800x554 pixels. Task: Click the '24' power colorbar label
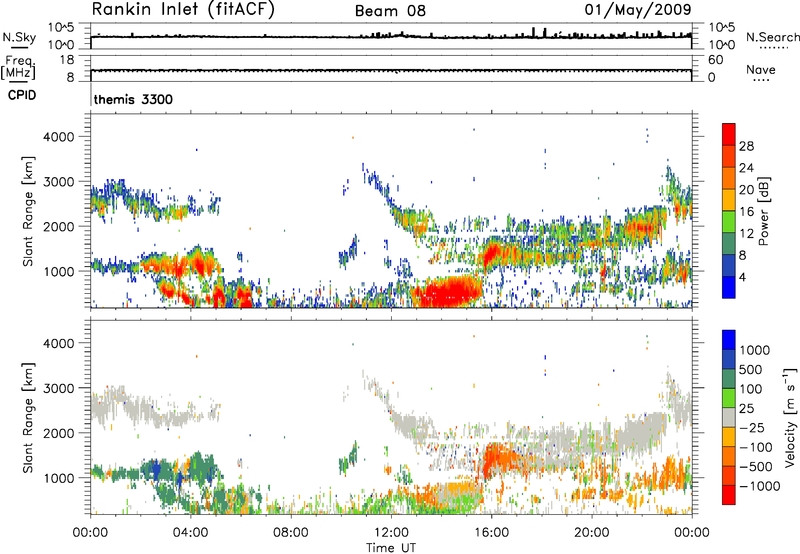(x=746, y=168)
